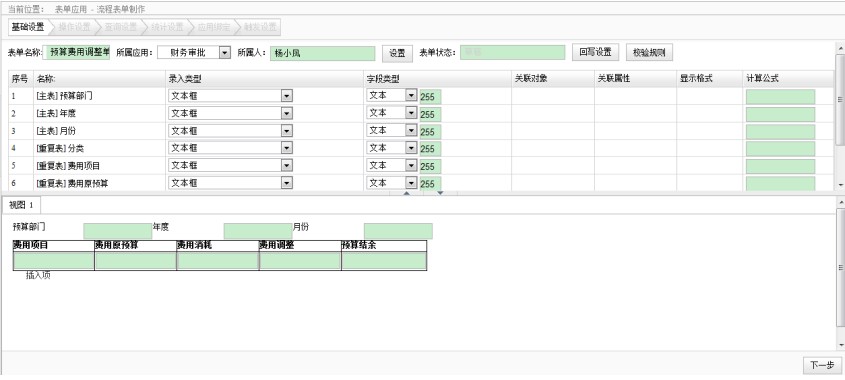Select the 视图 1 tab
845x380 pixels.
22,205
